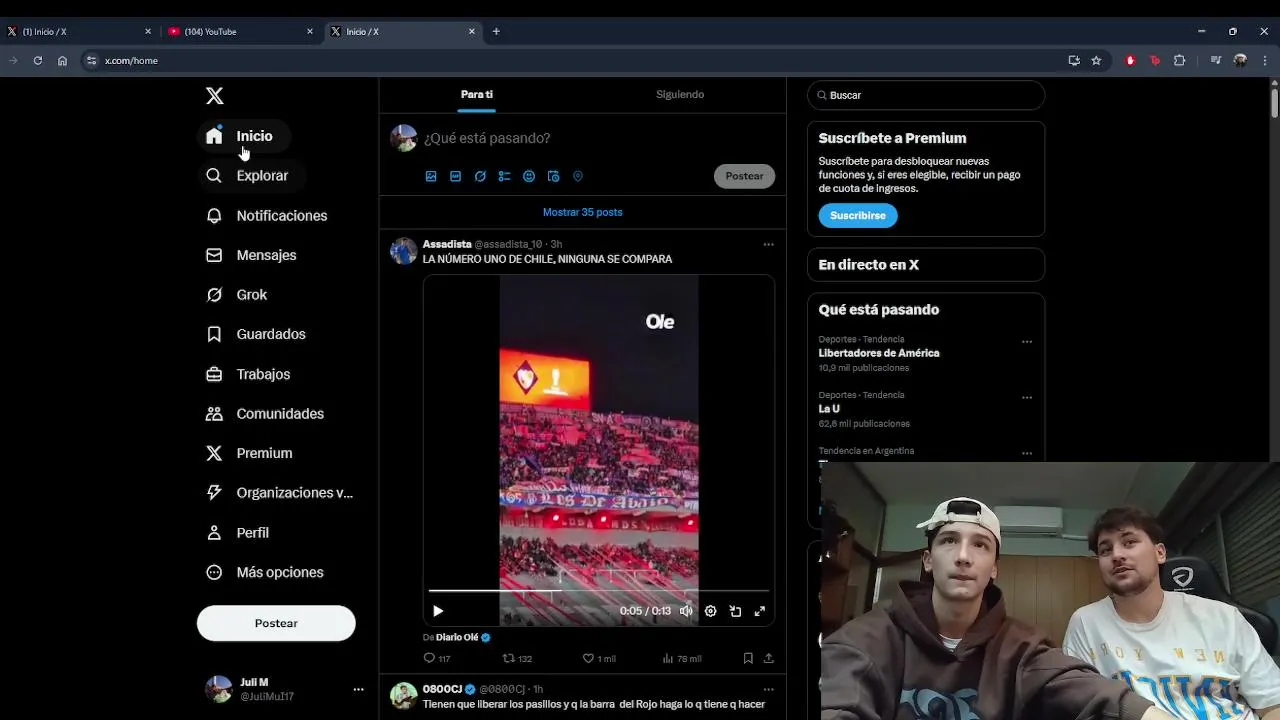The width and height of the screenshot is (1280, 720).
Task: Open Organizaciones verificadas entry
Action: click(x=280, y=493)
